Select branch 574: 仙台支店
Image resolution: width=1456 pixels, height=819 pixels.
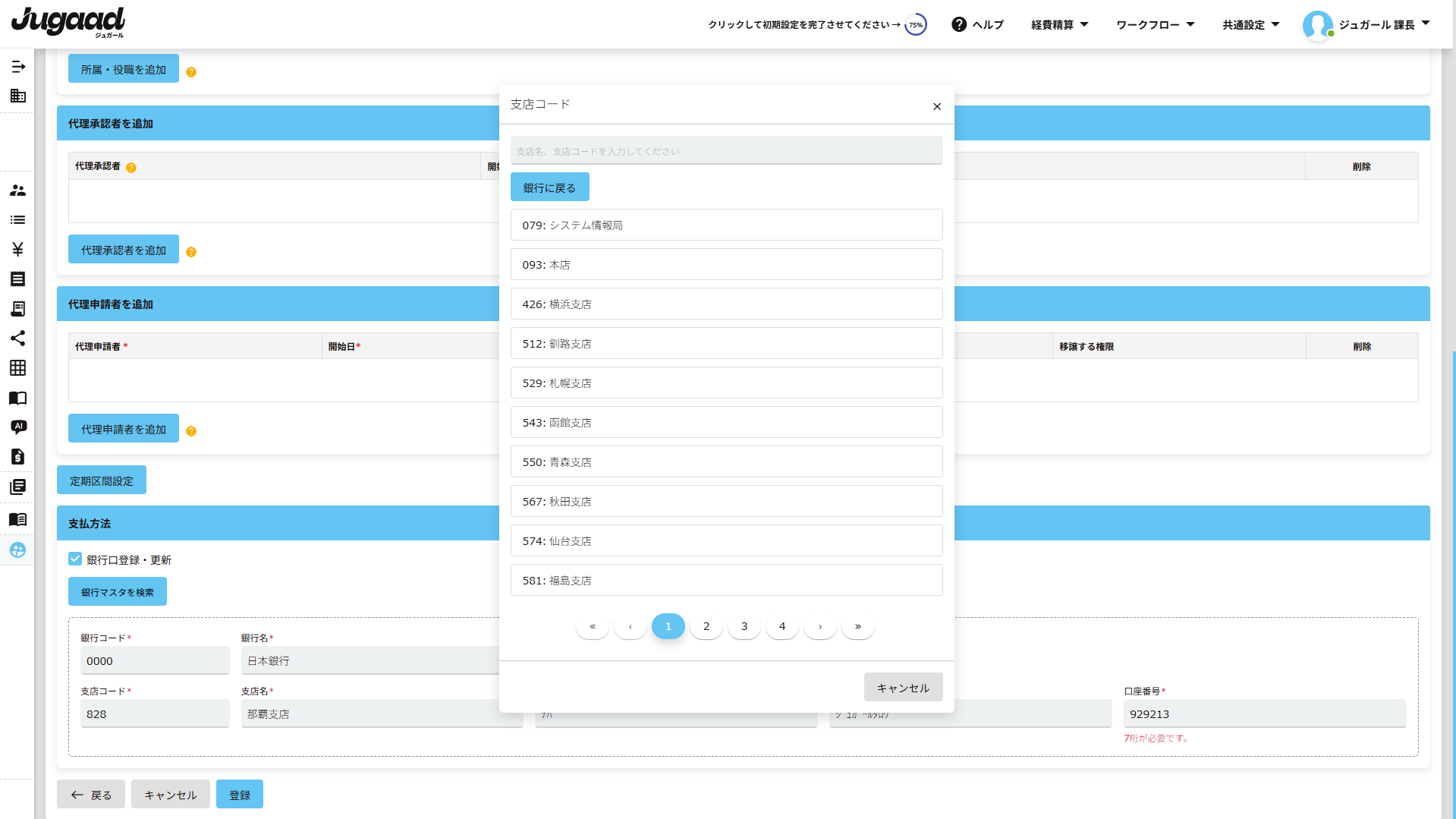(726, 541)
